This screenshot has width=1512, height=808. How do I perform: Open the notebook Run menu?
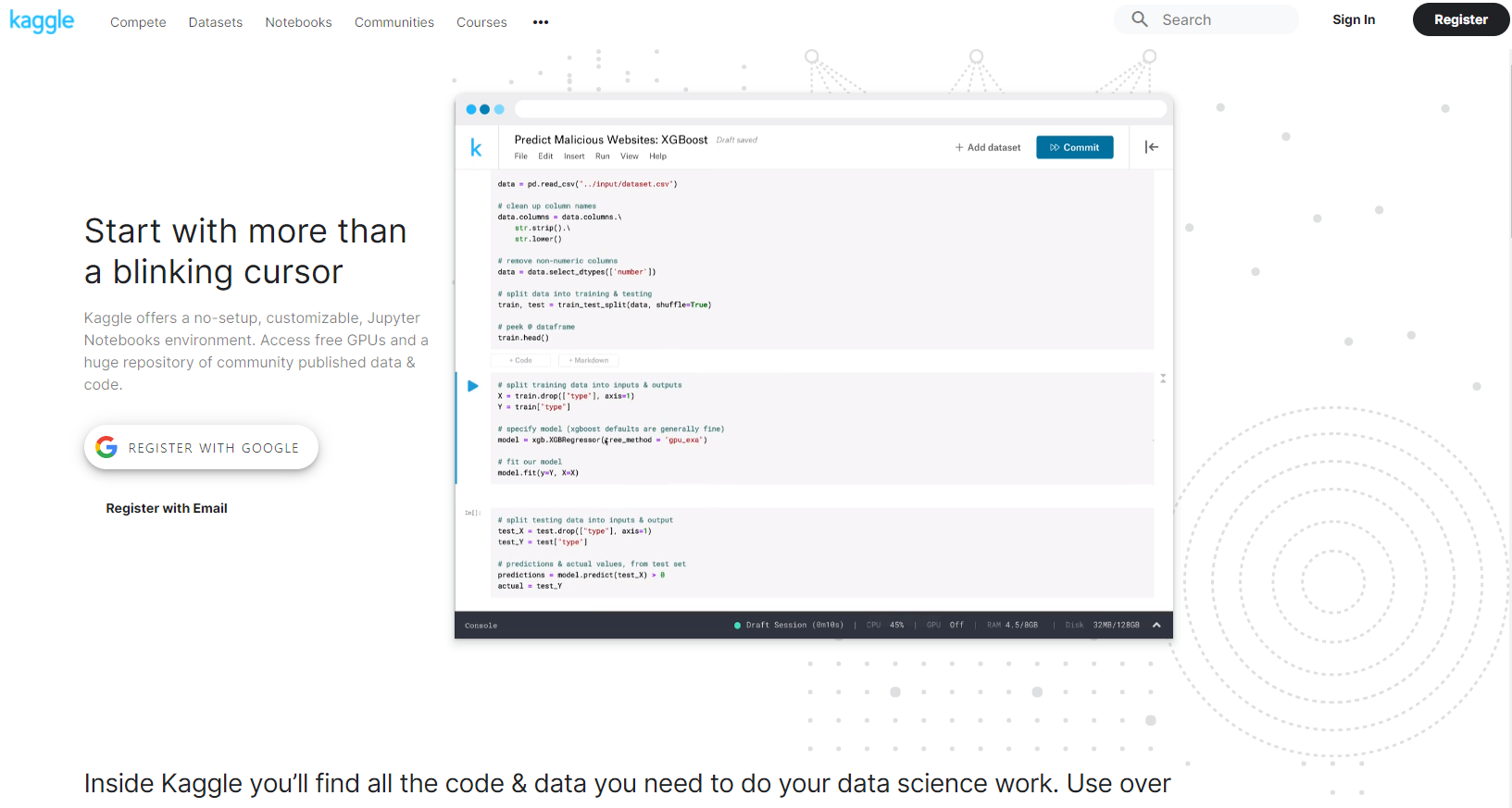coord(603,156)
